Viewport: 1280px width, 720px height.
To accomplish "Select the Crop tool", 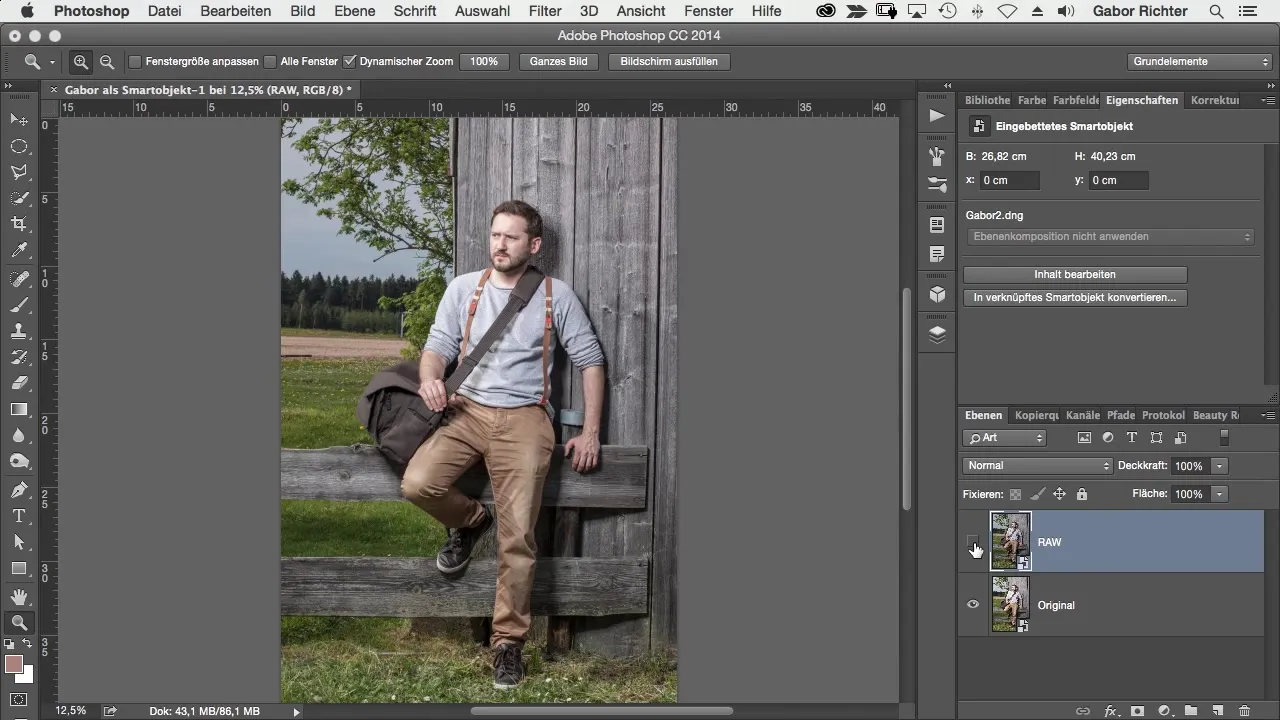I will [19, 224].
